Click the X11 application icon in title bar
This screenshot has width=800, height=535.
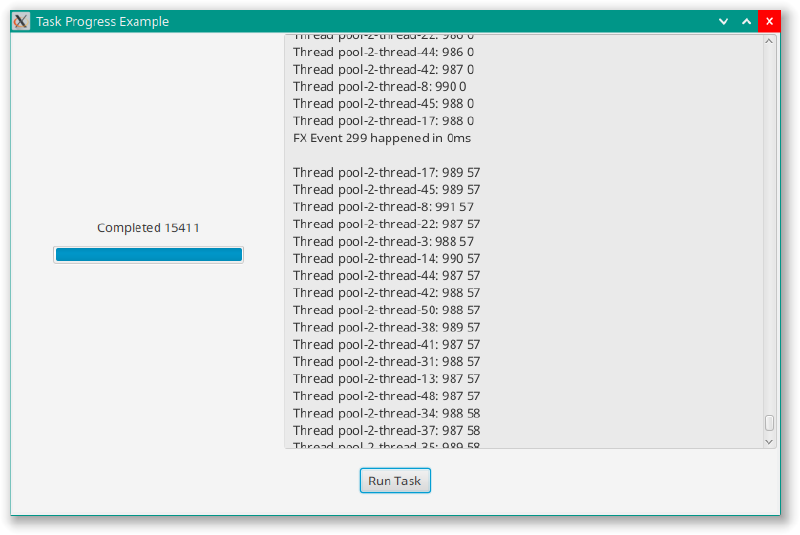click(21, 21)
